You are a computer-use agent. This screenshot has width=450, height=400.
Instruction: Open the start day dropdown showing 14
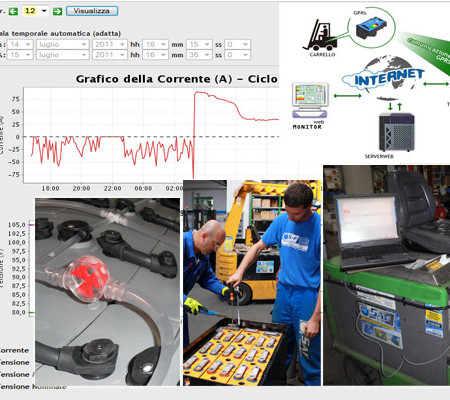tap(20, 44)
